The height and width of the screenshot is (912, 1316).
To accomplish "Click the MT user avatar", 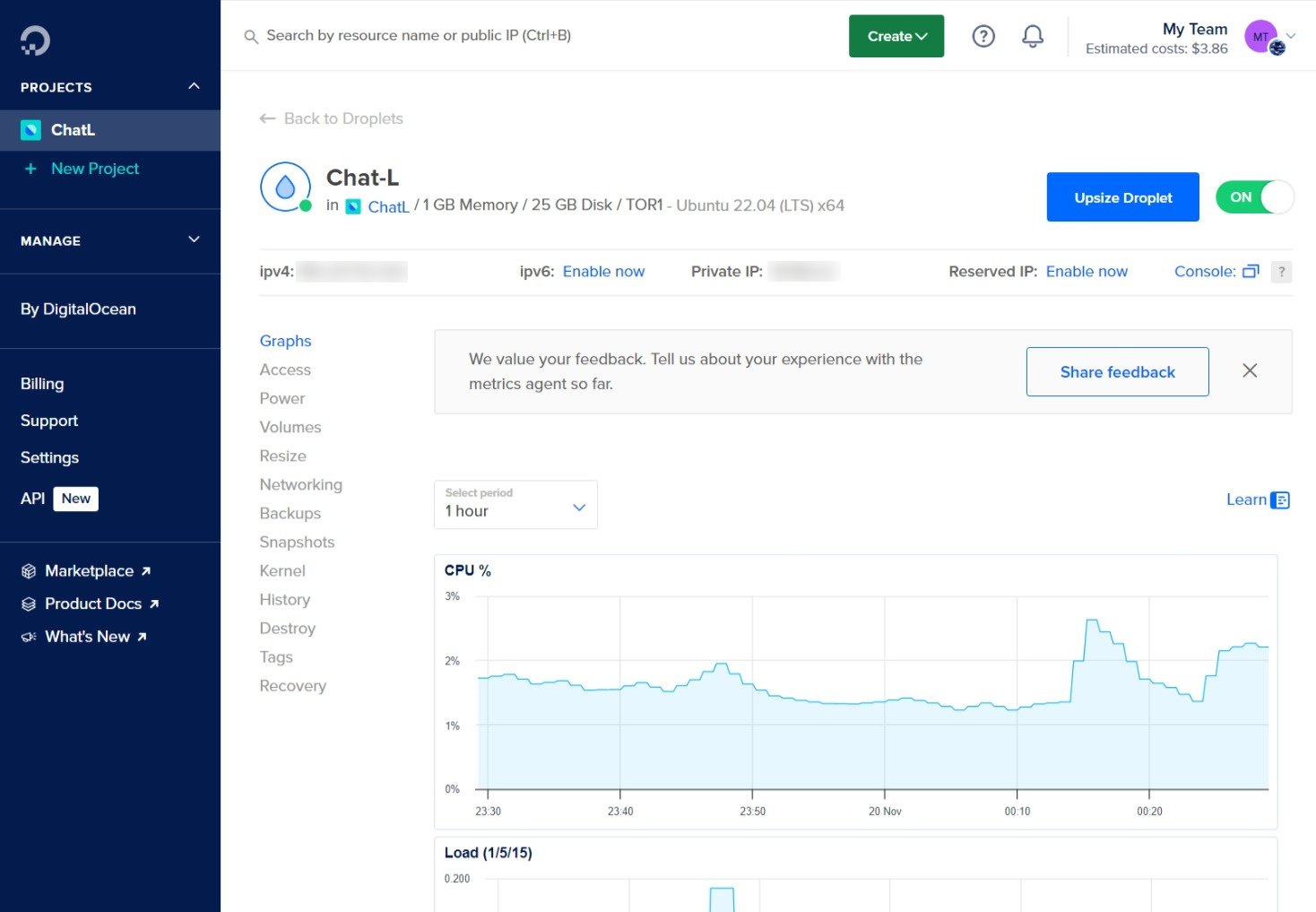I will [x=1261, y=36].
